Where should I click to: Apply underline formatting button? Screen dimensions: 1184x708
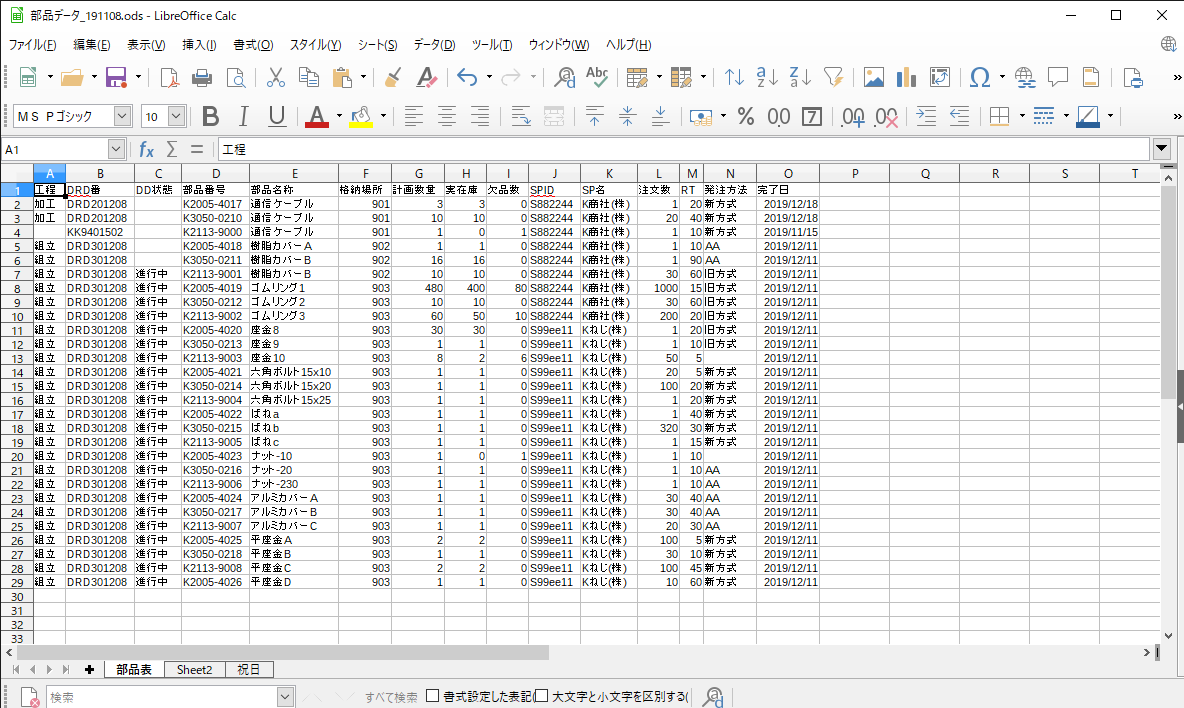pos(276,116)
